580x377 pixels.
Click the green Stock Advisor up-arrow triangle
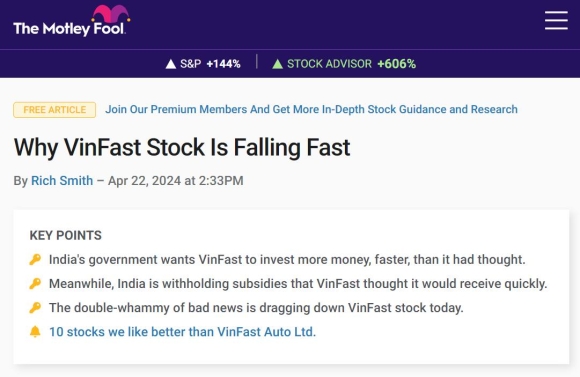(277, 64)
